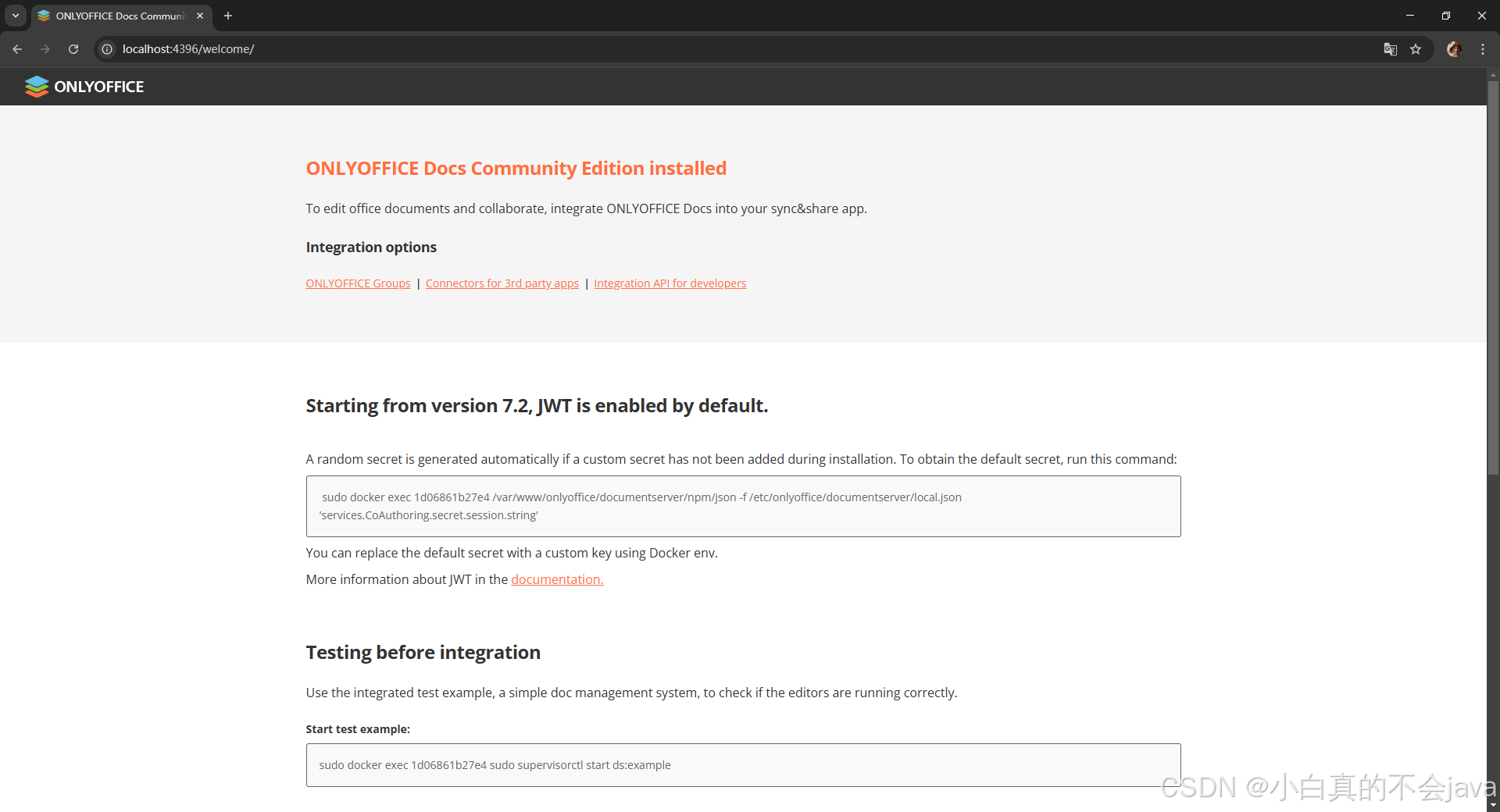Open the browser profile avatar
Image resolution: width=1500 pixels, height=812 pixels.
(x=1454, y=49)
